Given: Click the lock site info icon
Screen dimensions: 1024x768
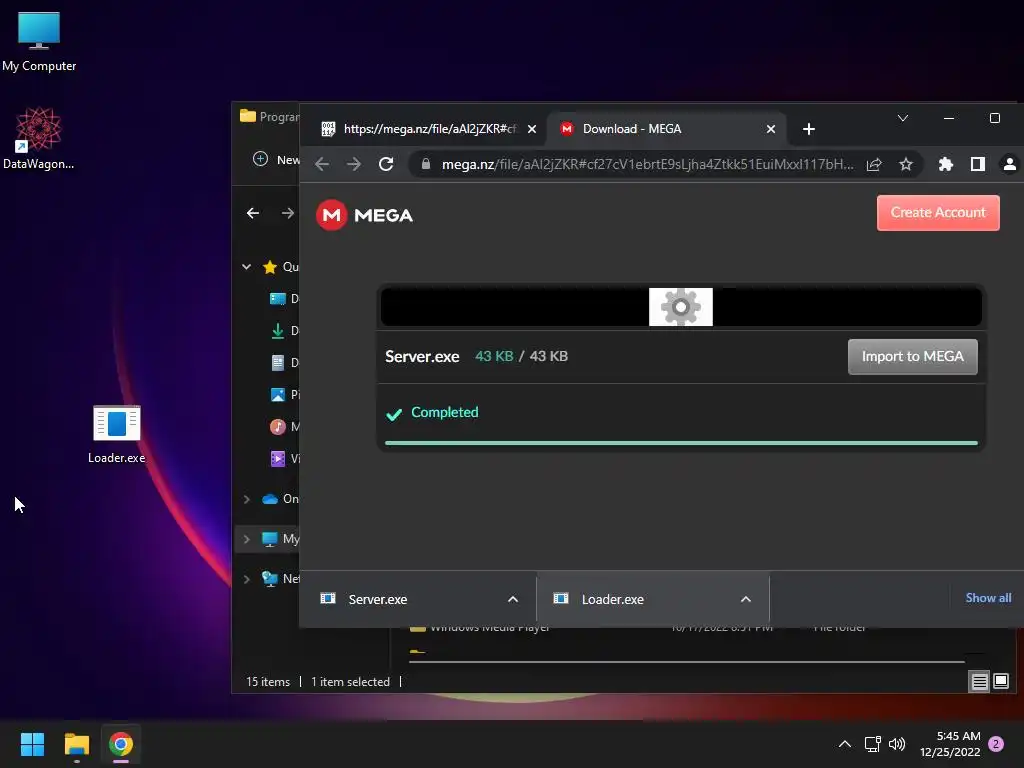Looking at the screenshot, I should coord(426,164).
